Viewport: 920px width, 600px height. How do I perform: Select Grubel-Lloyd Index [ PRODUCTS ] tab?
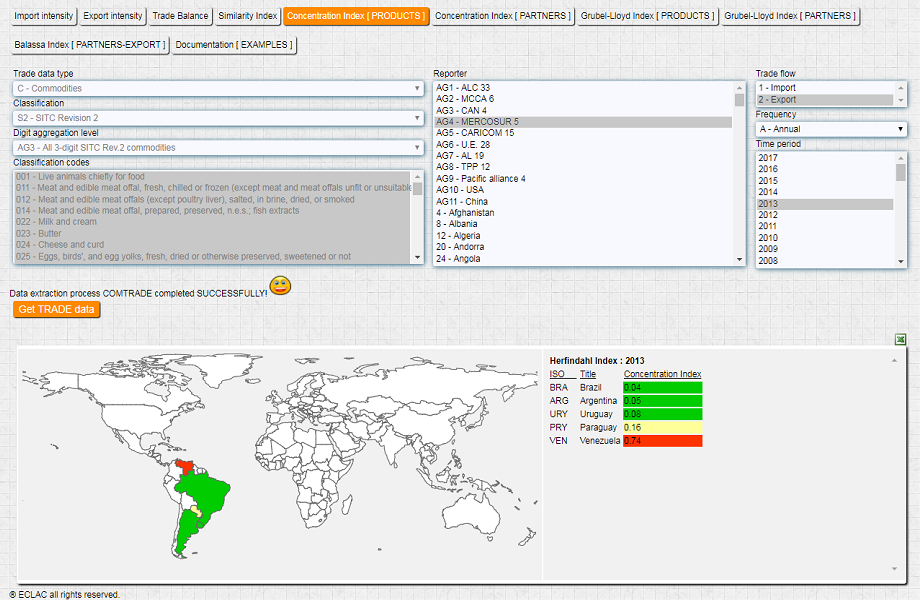[x=648, y=16]
